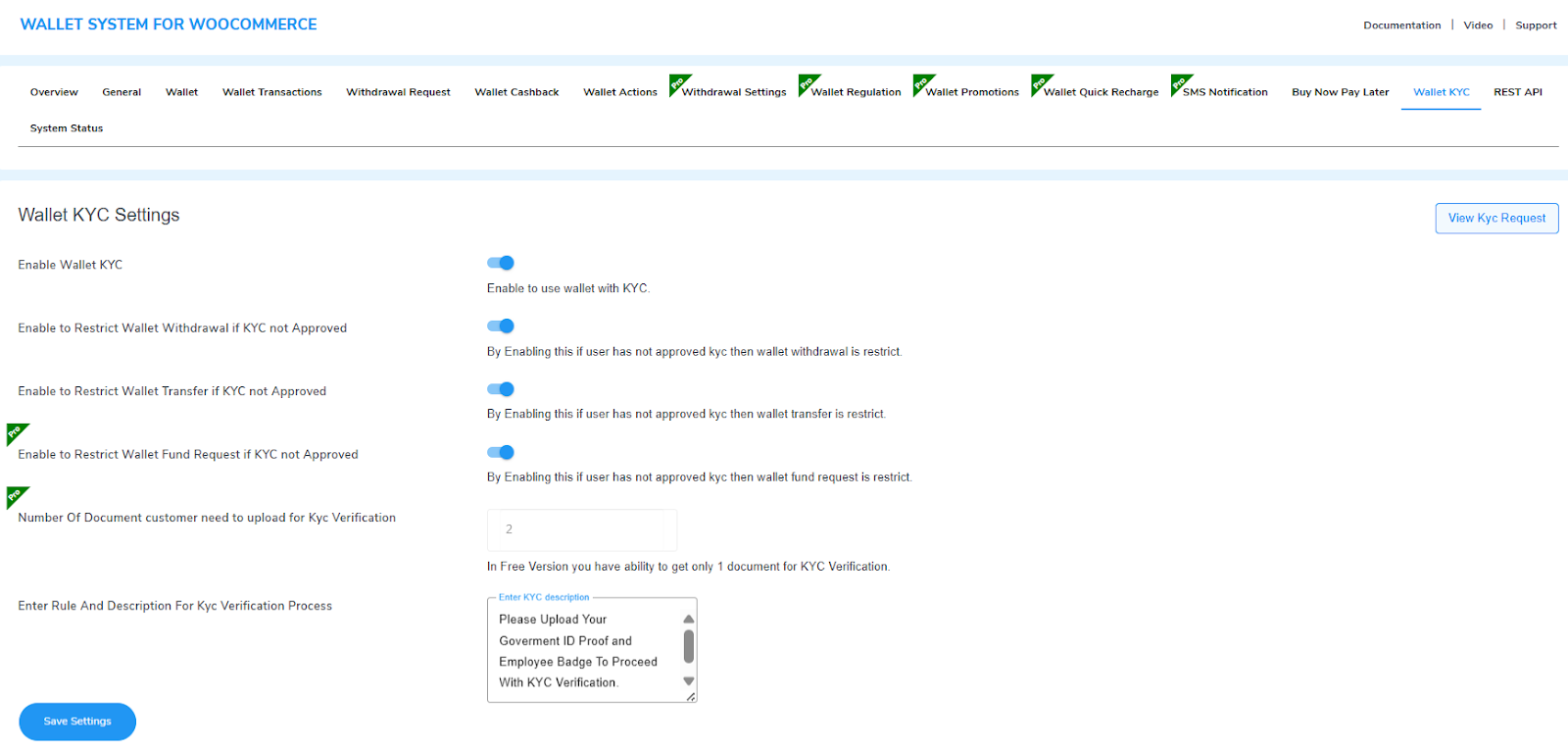Viewport: 1568px width, 751px height.
Task: Click the KYC description scroll up arrow
Action: pyautogui.click(x=689, y=619)
